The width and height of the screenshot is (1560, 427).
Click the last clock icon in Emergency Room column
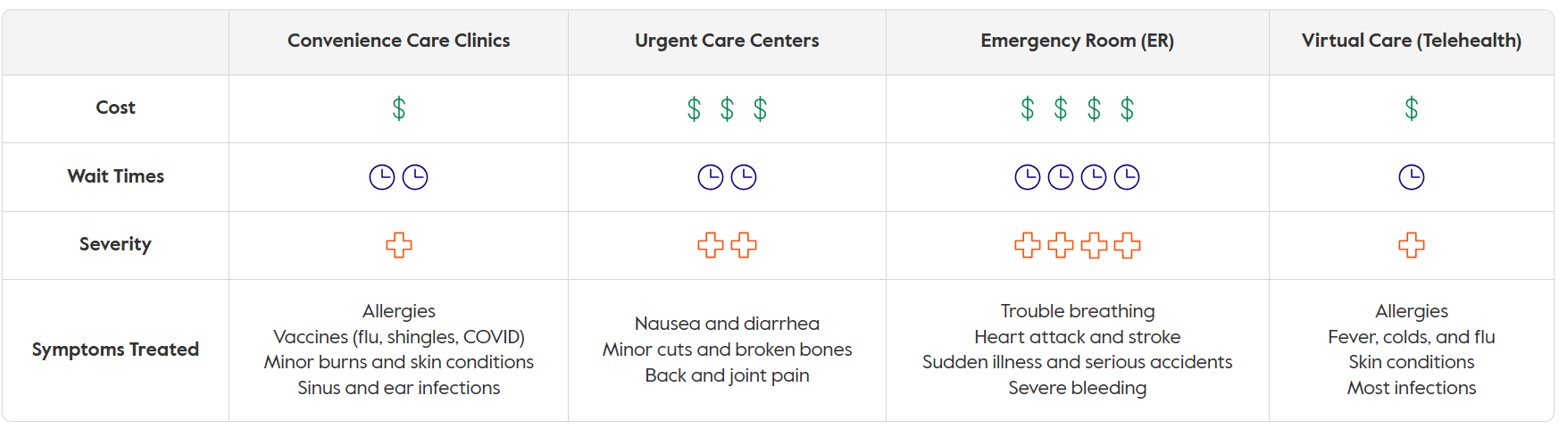pyautogui.click(x=1127, y=177)
